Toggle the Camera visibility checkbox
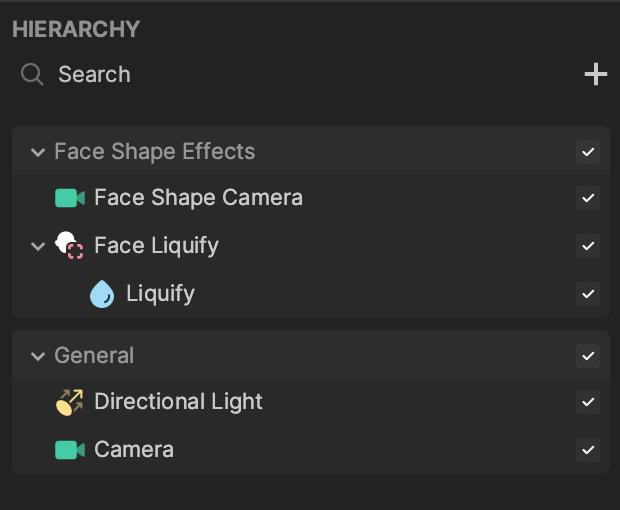This screenshot has height=510, width=620. (x=588, y=450)
